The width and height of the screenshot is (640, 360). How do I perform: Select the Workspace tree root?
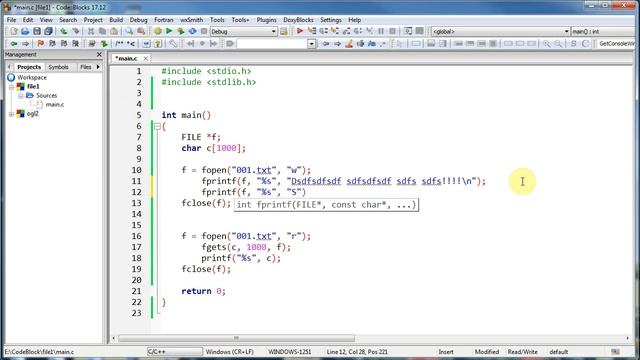pyautogui.click(x=32, y=78)
